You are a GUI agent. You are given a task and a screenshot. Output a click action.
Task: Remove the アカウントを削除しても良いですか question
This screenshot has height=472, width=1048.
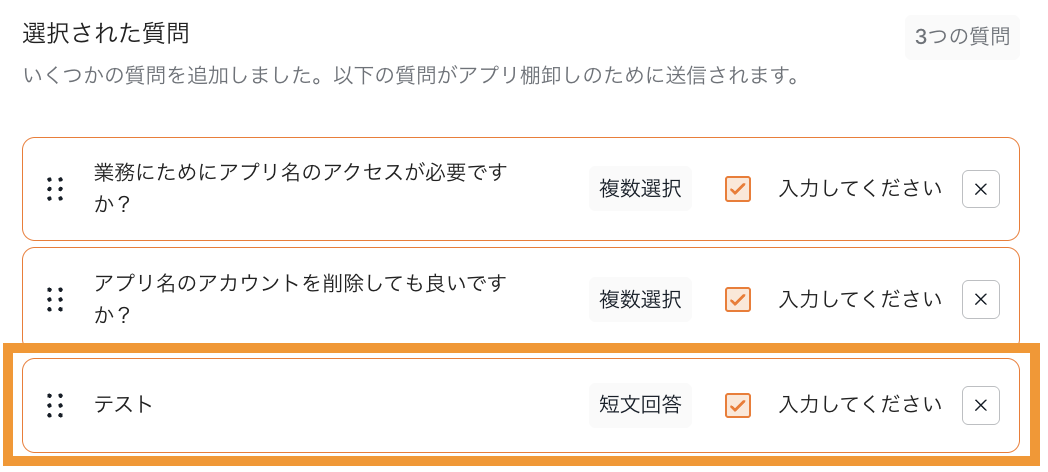980,299
